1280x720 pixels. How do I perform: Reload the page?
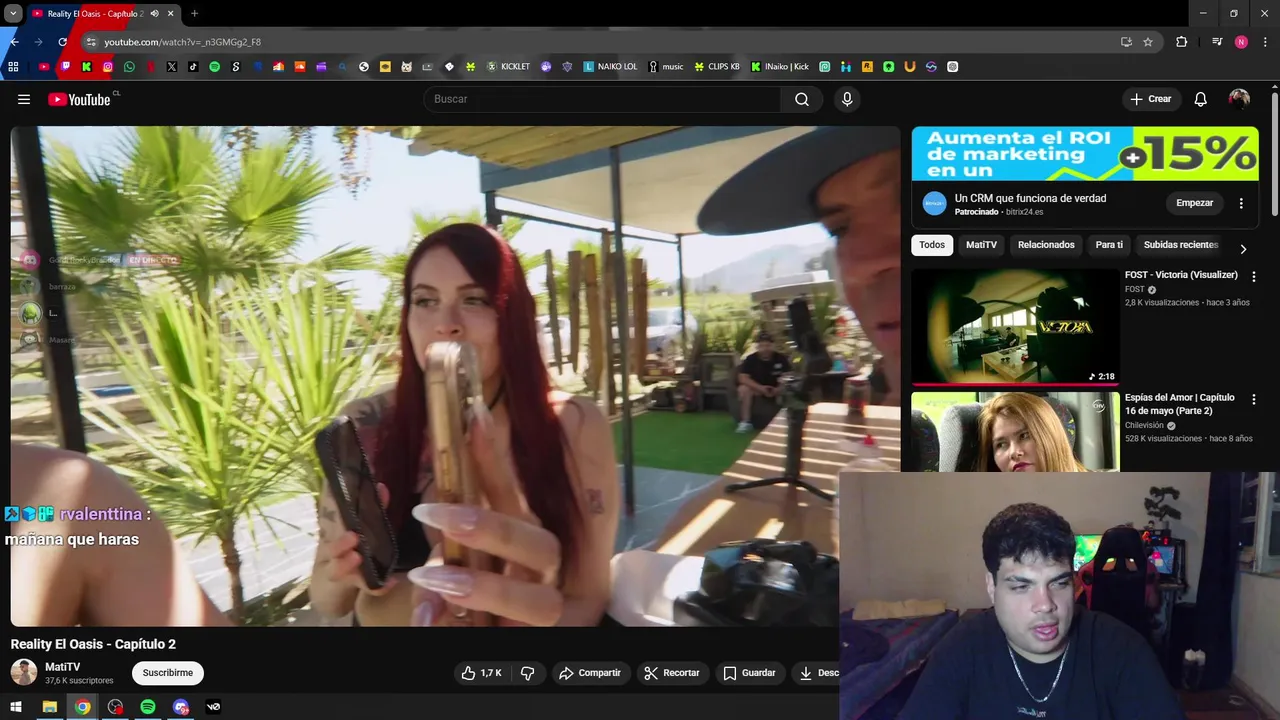62,42
